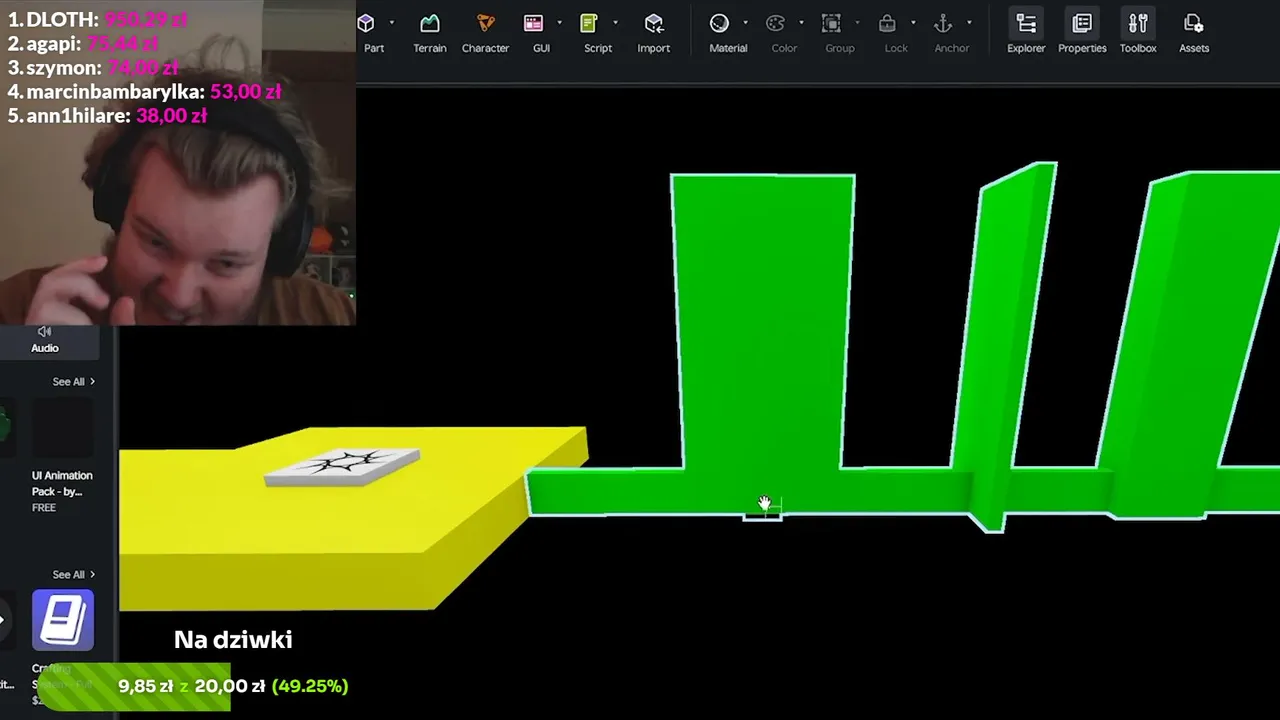
Task: Select the GUI insert icon
Action: (534, 23)
